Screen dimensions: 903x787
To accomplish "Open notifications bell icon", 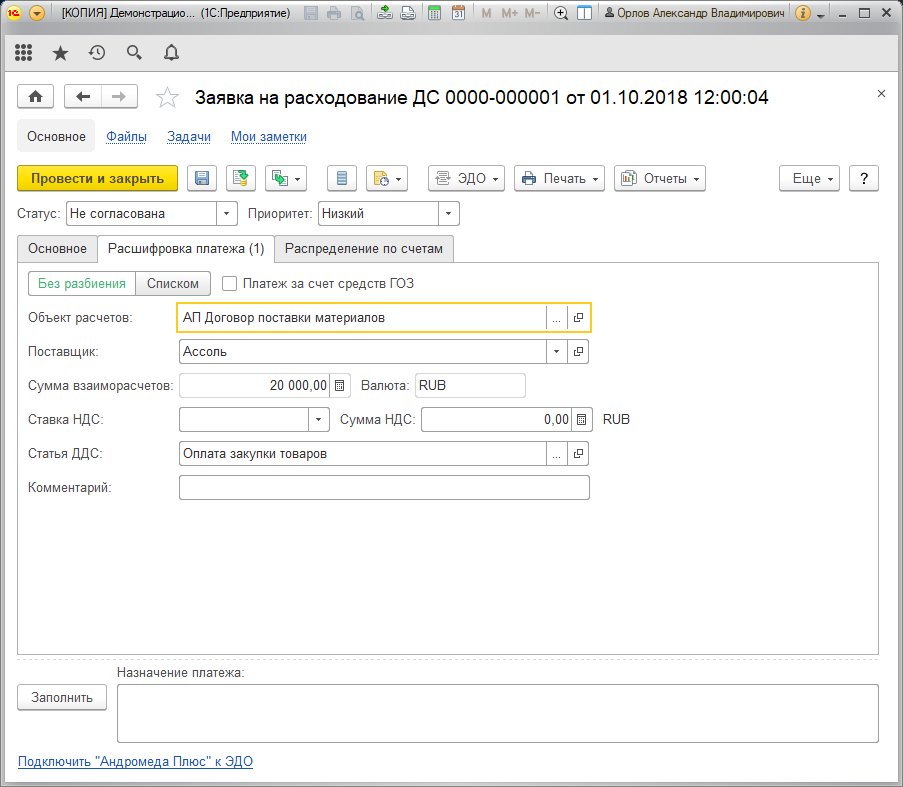I will [x=172, y=53].
